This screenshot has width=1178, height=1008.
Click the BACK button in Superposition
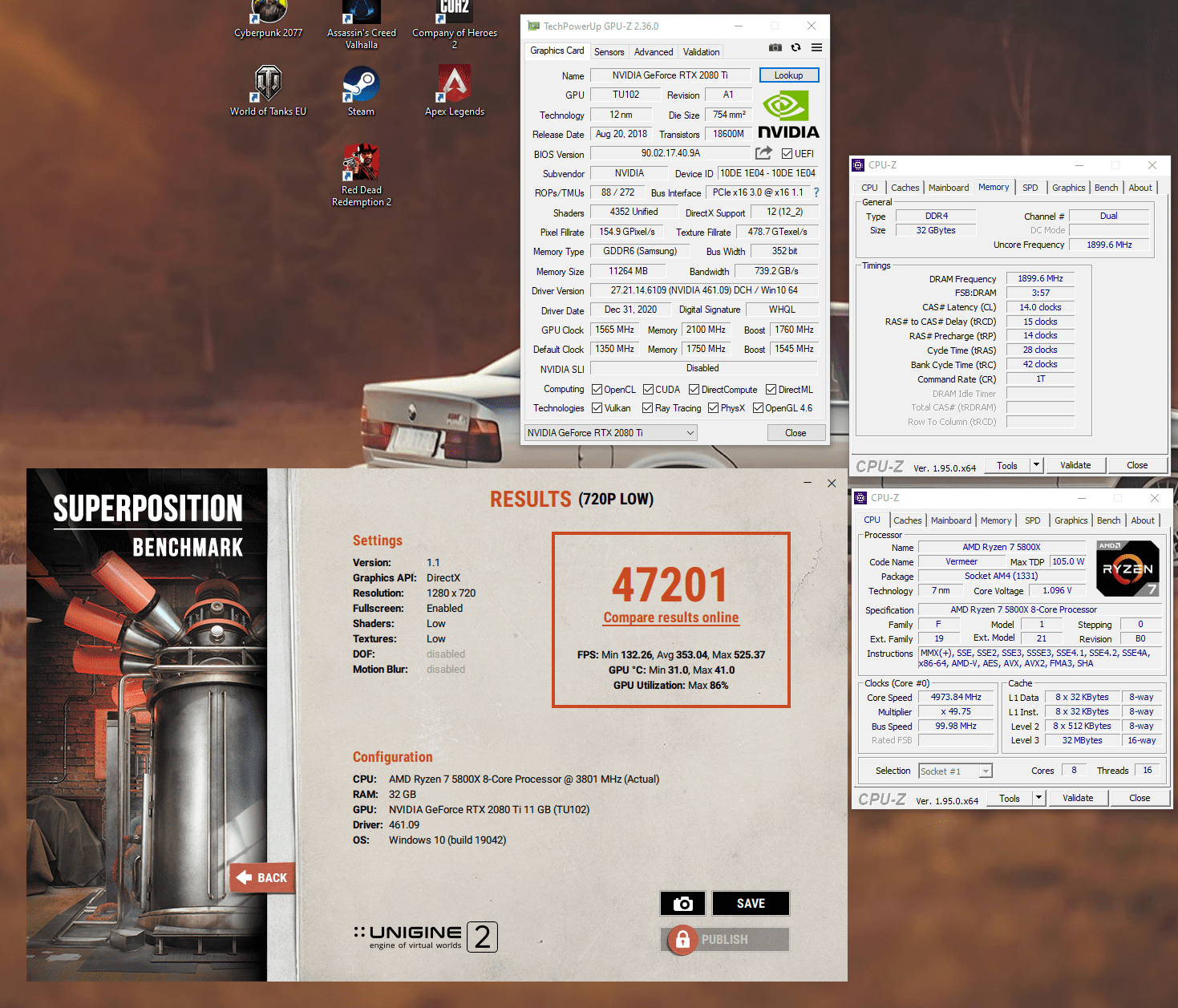tap(264, 878)
